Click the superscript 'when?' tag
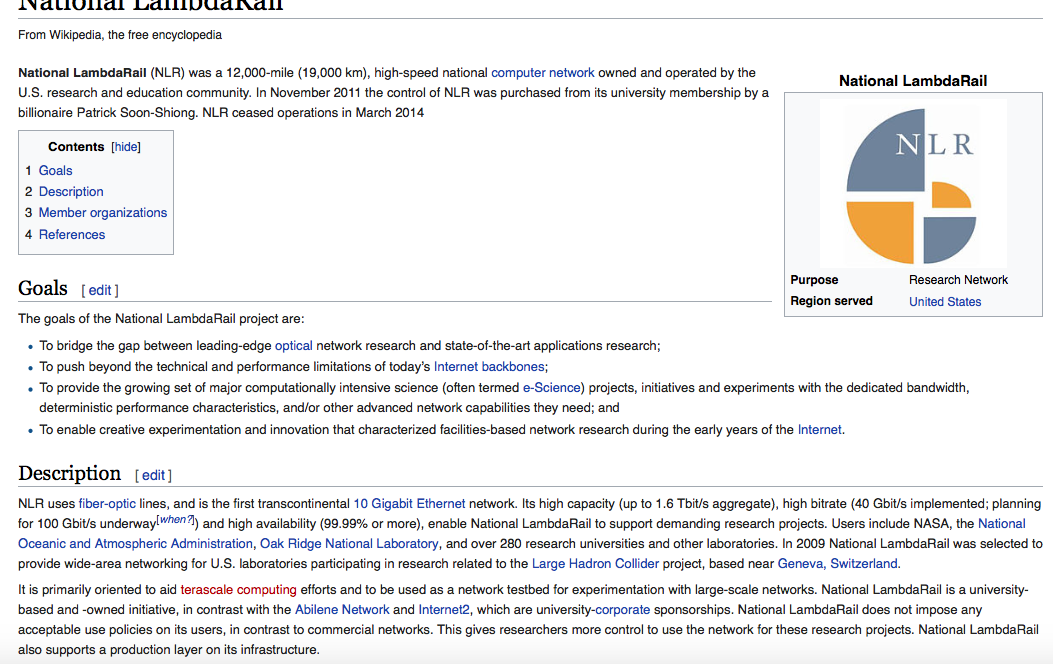The height and width of the screenshot is (664, 1053). [175, 520]
